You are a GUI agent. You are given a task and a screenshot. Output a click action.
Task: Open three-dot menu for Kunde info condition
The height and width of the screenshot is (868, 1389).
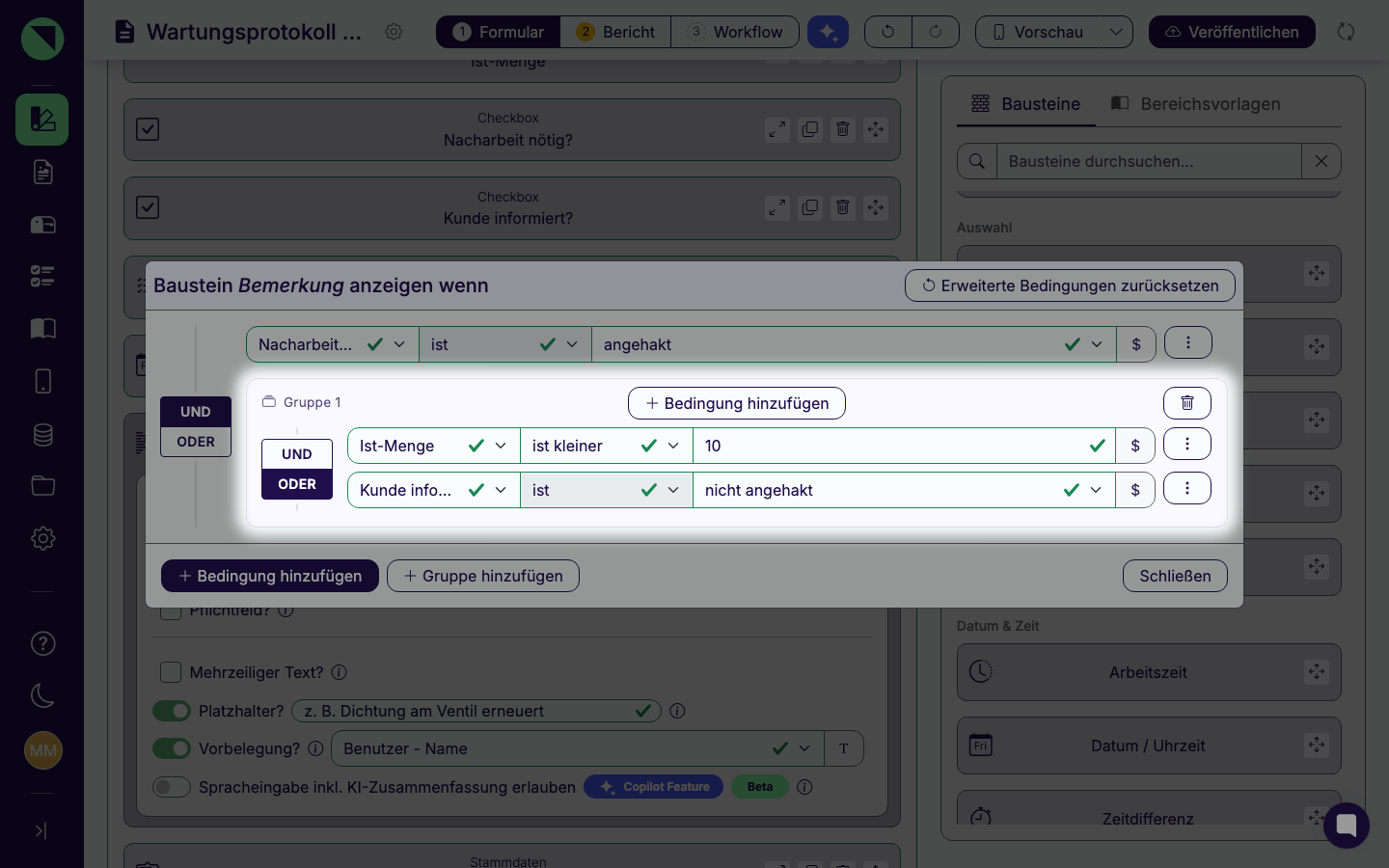pos(1187,488)
